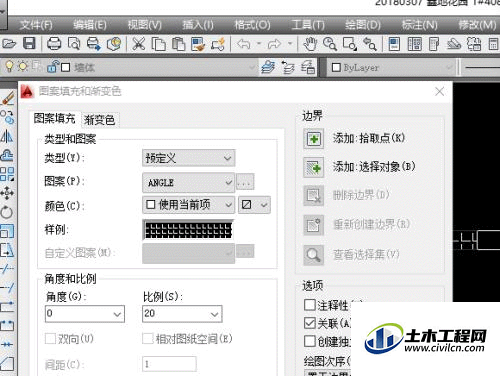Switch to the 渐变色 tab

point(100,120)
